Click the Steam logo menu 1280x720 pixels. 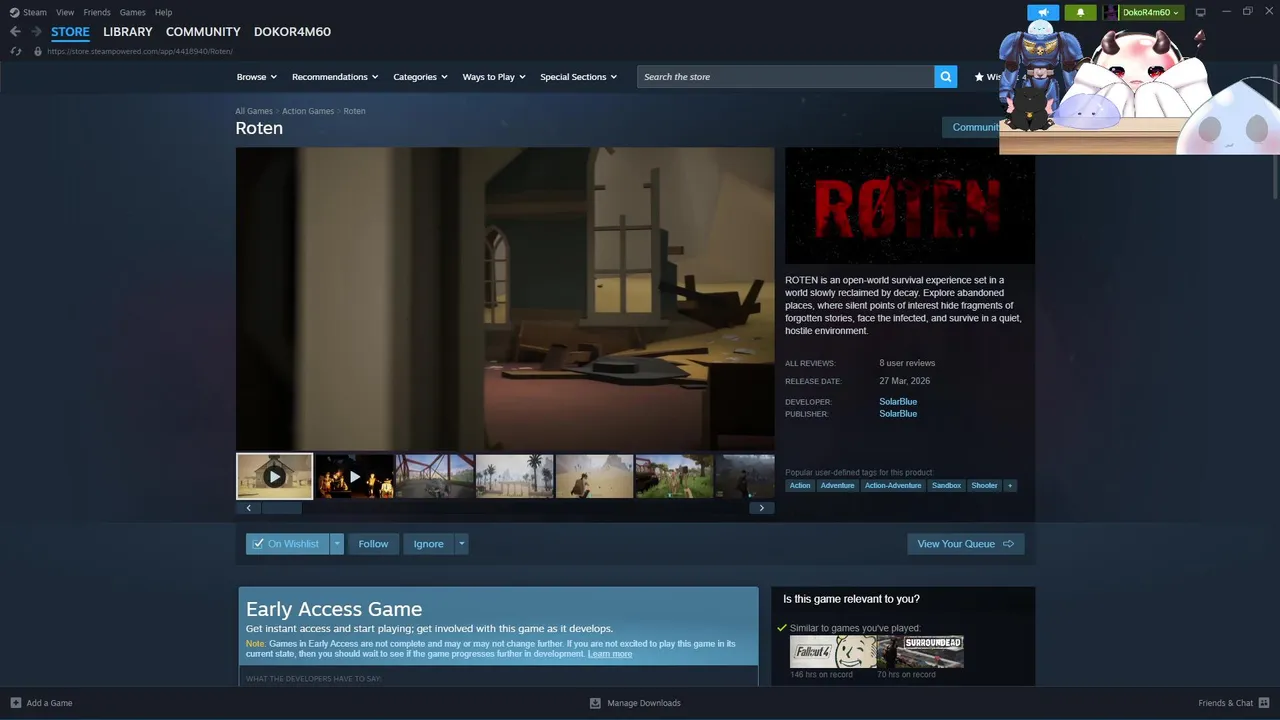pyautogui.click(x=28, y=12)
